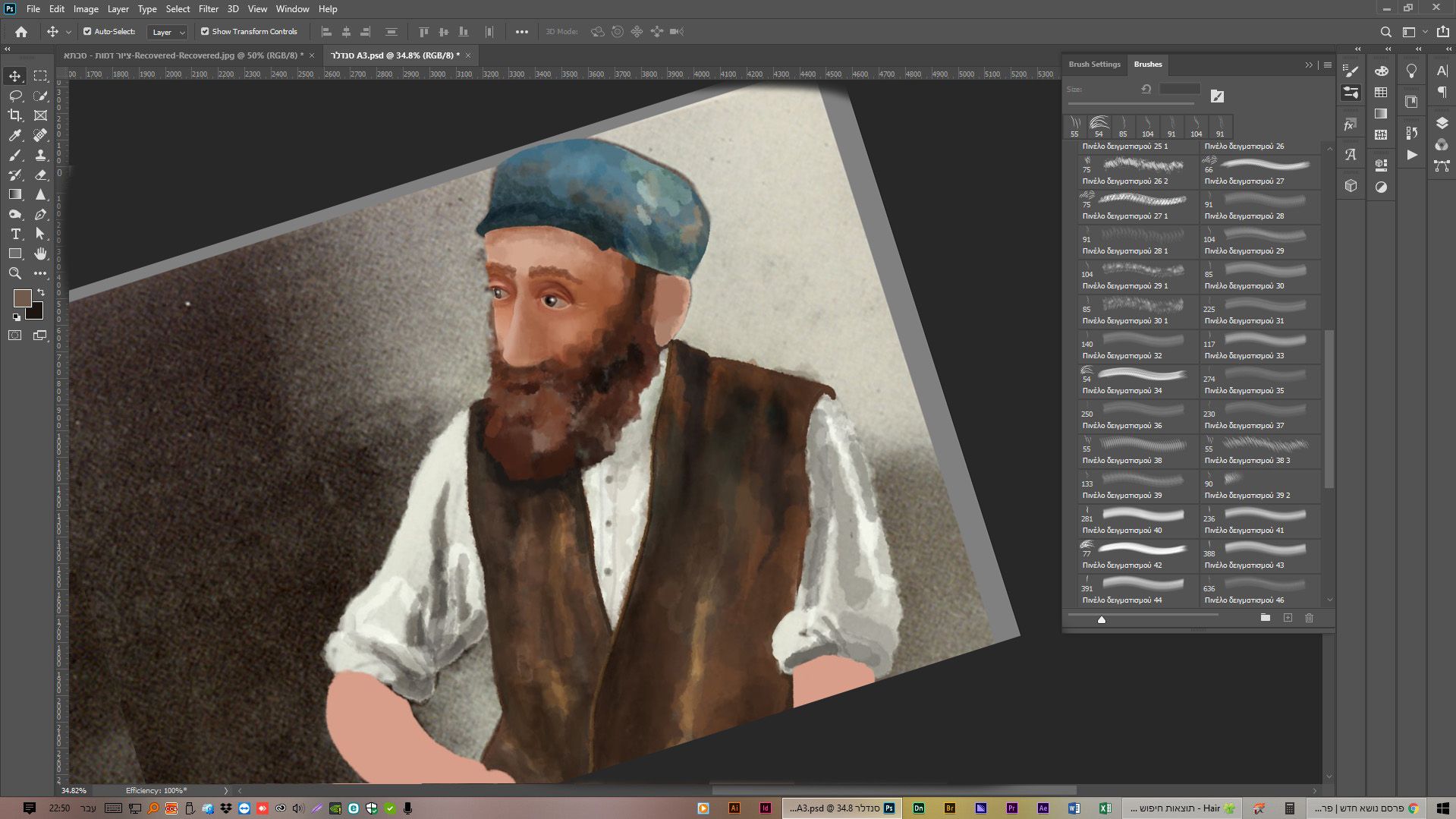The width and height of the screenshot is (1456, 819).
Task: Select the Brush tool in the toolbar
Action: tap(15, 155)
